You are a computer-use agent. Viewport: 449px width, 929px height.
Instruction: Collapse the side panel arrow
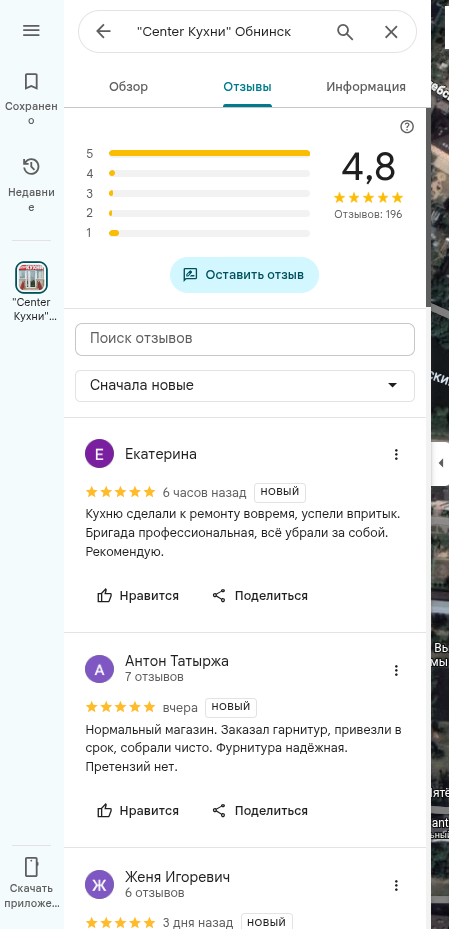[440, 463]
